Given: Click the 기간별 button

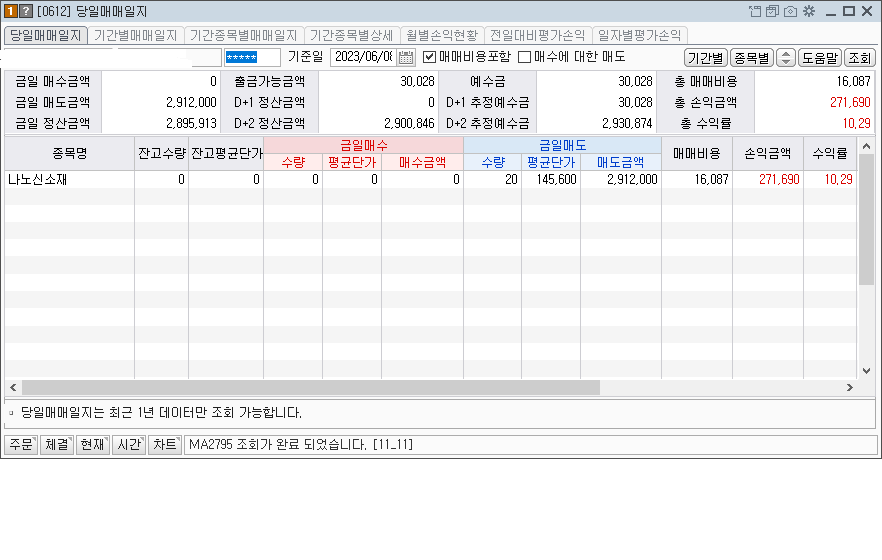Looking at the screenshot, I should coord(705,58).
